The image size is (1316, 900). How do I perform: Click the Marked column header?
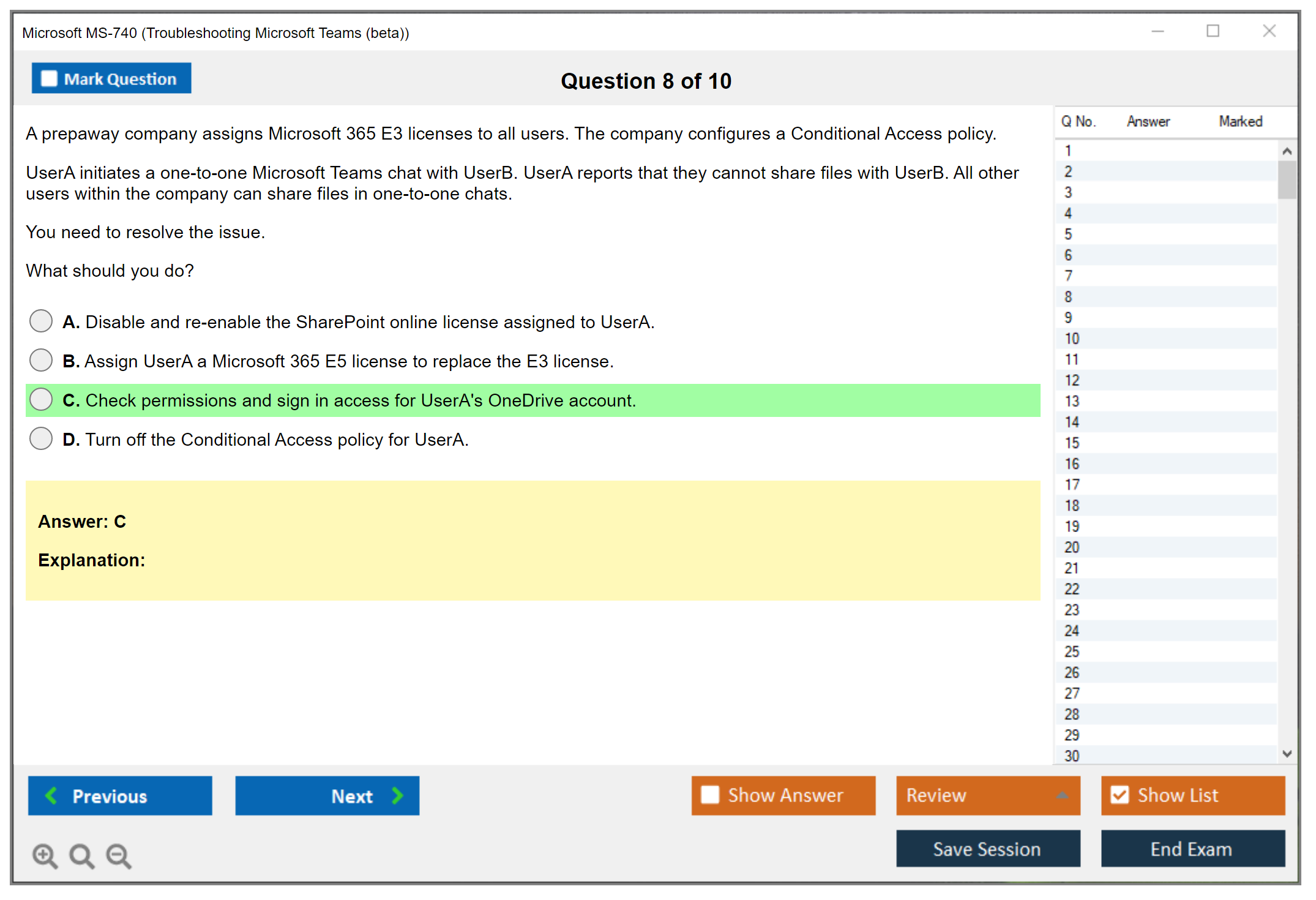pos(1240,121)
